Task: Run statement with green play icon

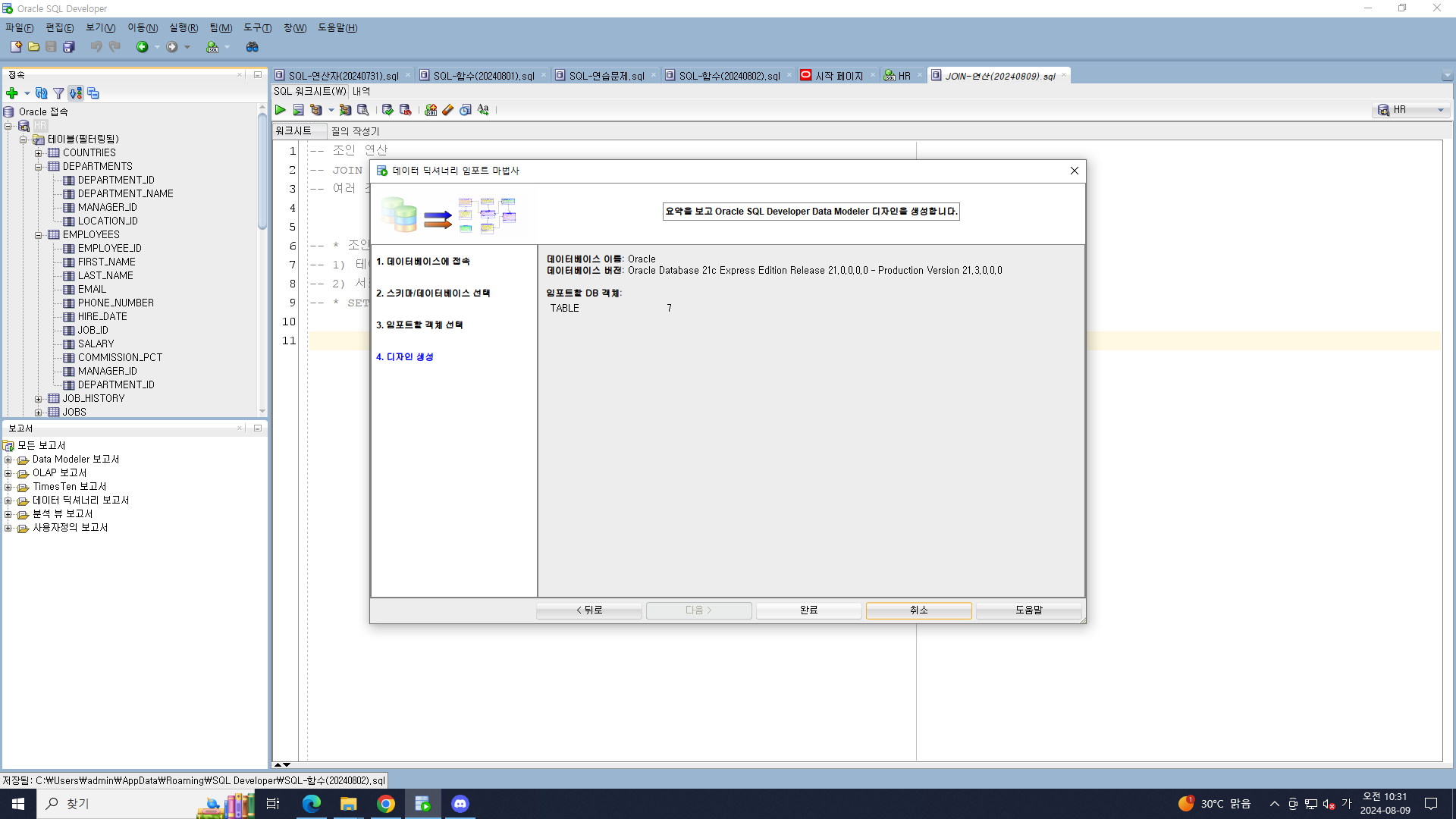Action: [x=281, y=110]
